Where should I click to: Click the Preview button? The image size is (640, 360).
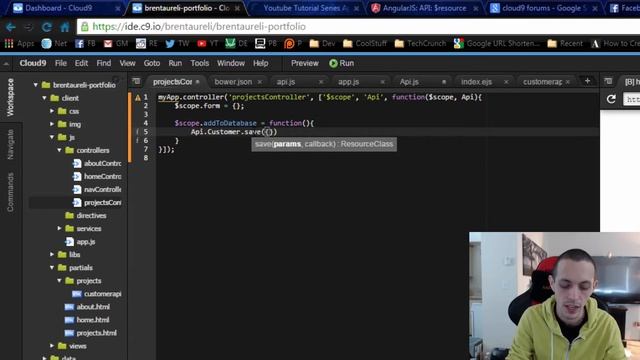[304, 63]
